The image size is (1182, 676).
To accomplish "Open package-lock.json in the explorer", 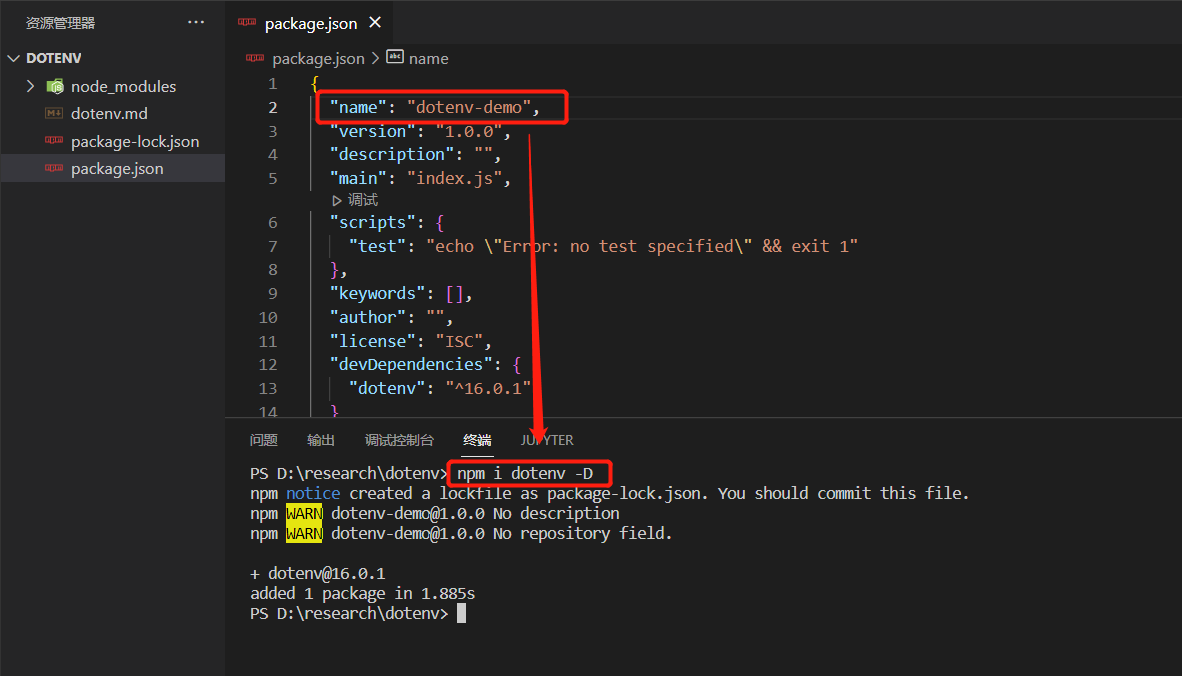I will click(x=135, y=142).
